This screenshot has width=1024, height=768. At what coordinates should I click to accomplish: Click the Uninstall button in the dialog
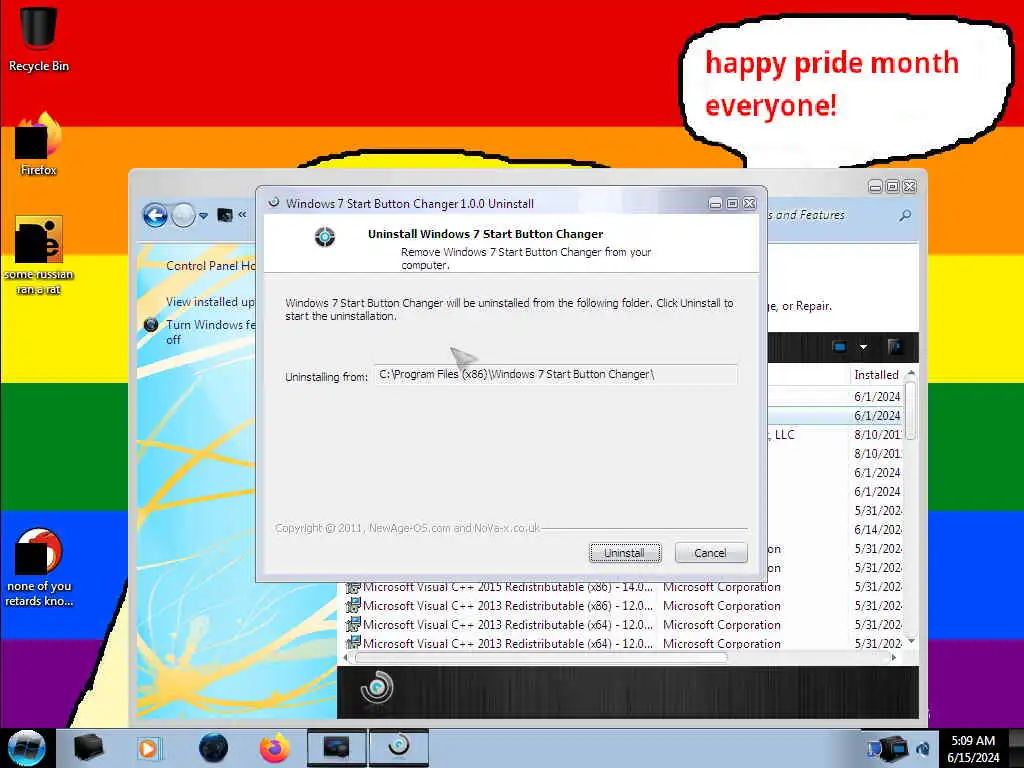(625, 552)
